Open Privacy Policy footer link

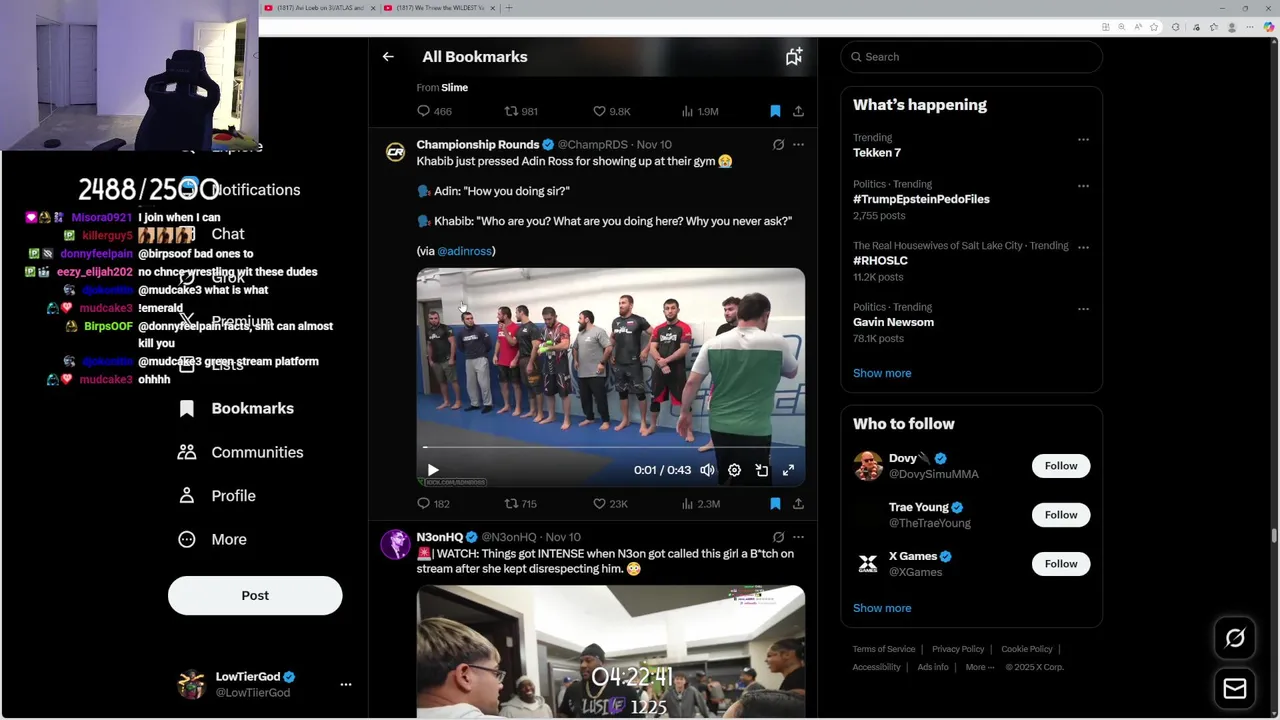tap(958, 649)
